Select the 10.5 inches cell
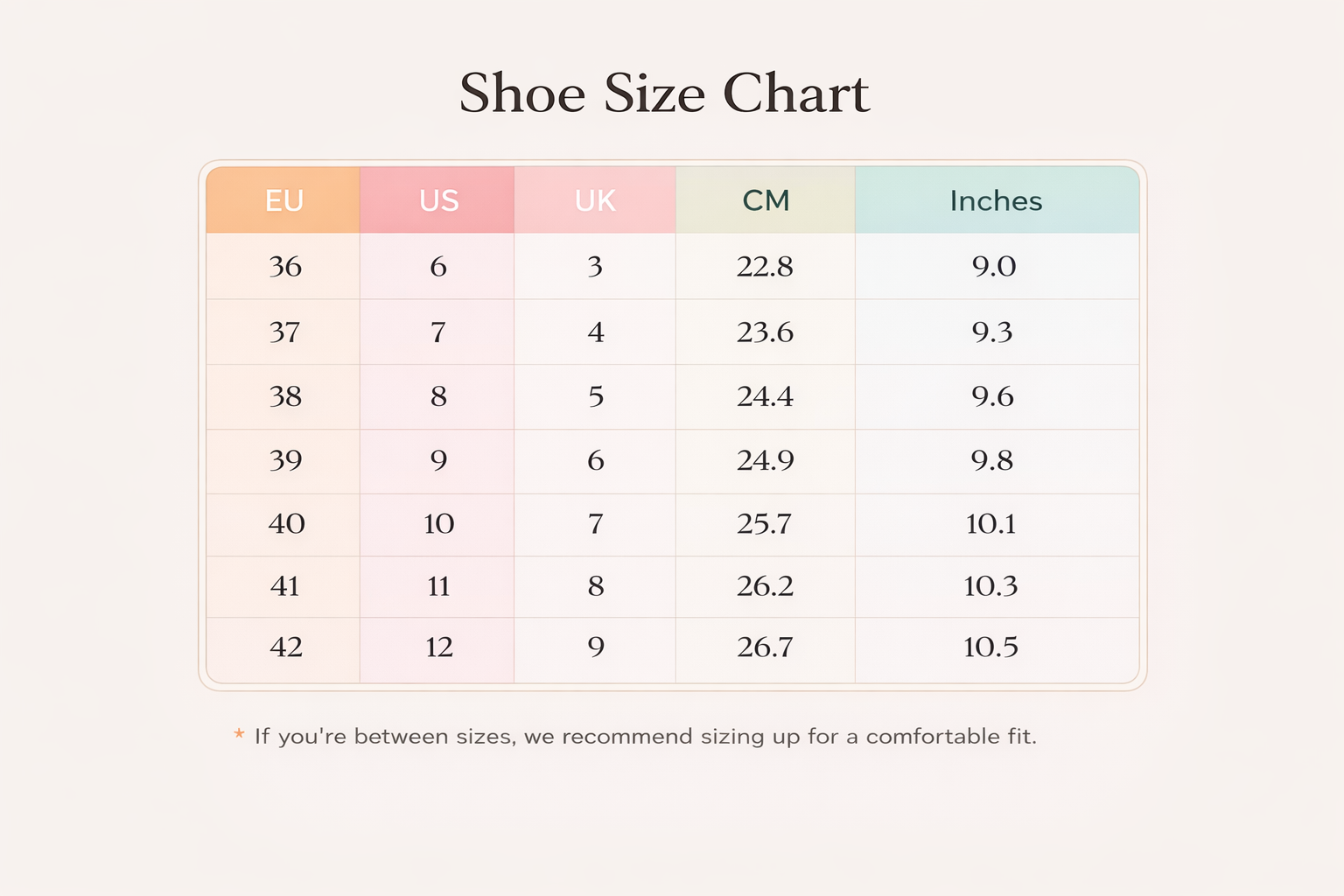 tap(991, 647)
